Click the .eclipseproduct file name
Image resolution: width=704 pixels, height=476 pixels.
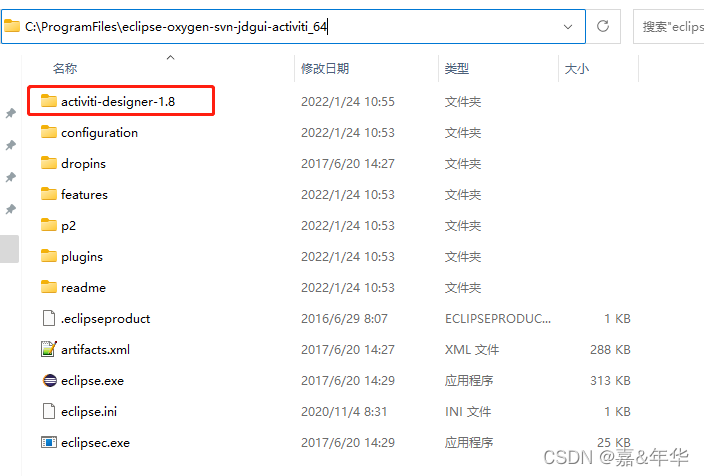point(106,319)
